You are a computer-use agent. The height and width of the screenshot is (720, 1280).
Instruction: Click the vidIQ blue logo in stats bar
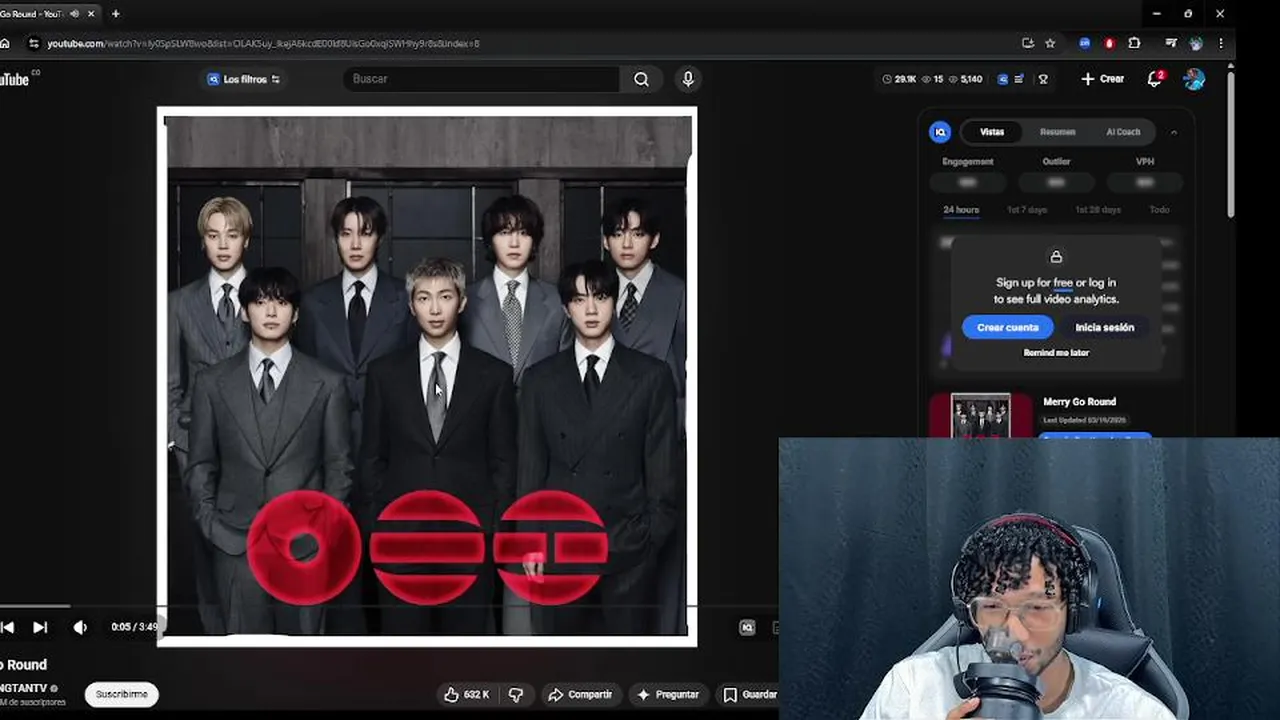(x=1003, y=79)
